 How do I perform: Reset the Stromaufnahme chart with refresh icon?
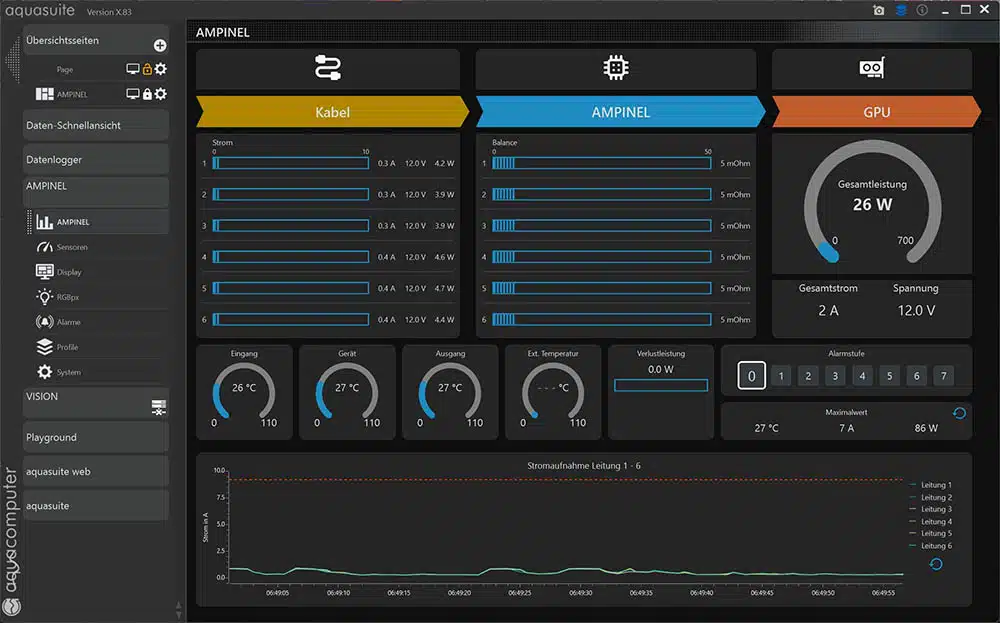(x=936, y=564)
